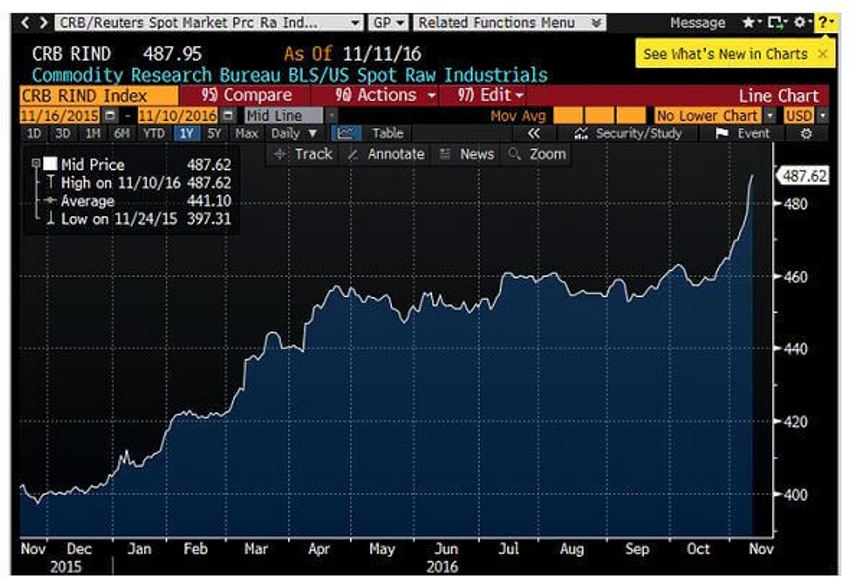Edit the end date 11/10/2016
This screenshot has width=850, height=586.
click(178, 115)
